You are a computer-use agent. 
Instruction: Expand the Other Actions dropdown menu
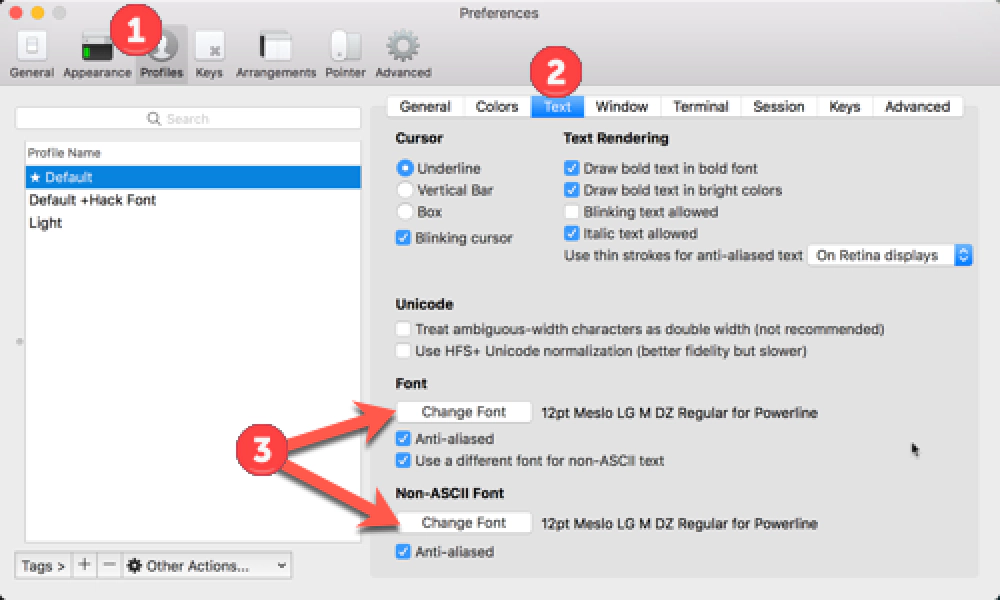click(207, 566)
